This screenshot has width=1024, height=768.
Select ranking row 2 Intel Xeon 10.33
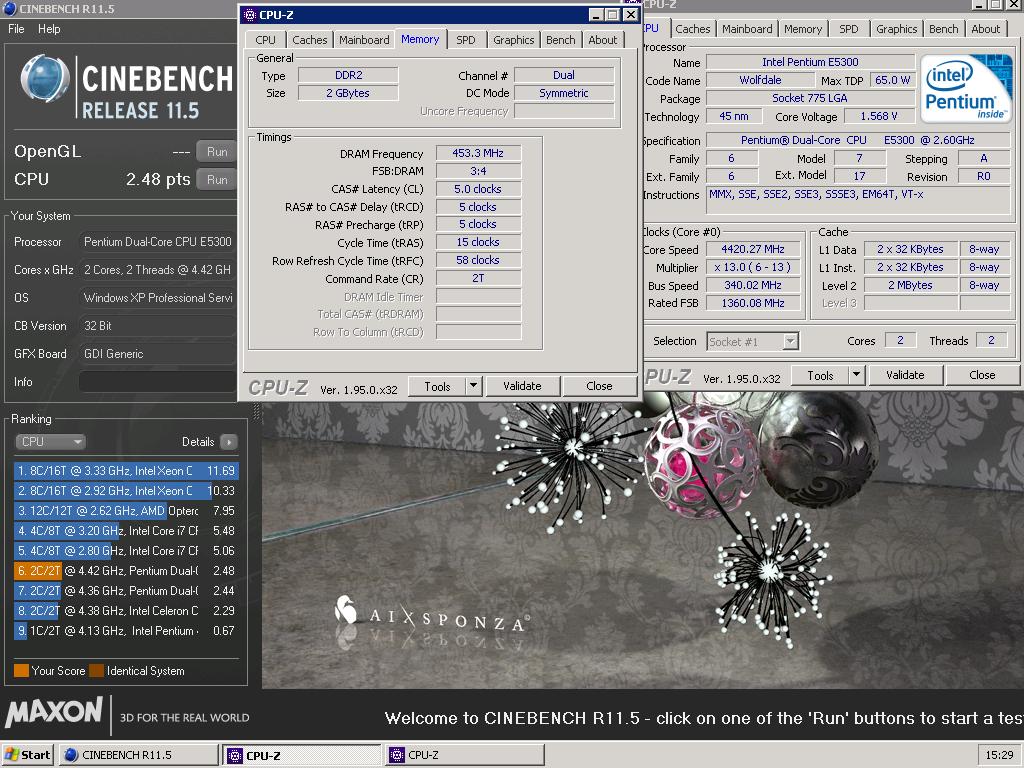(x=126, y=490)
